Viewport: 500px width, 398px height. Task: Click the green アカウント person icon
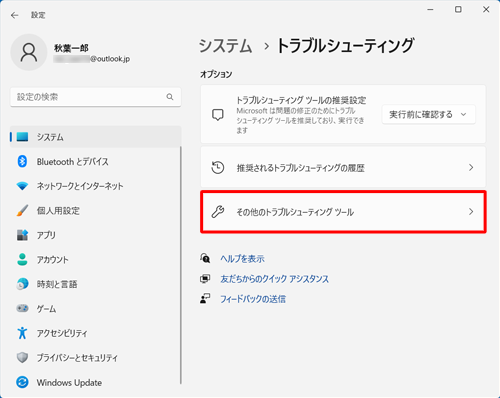pos(22,259)
